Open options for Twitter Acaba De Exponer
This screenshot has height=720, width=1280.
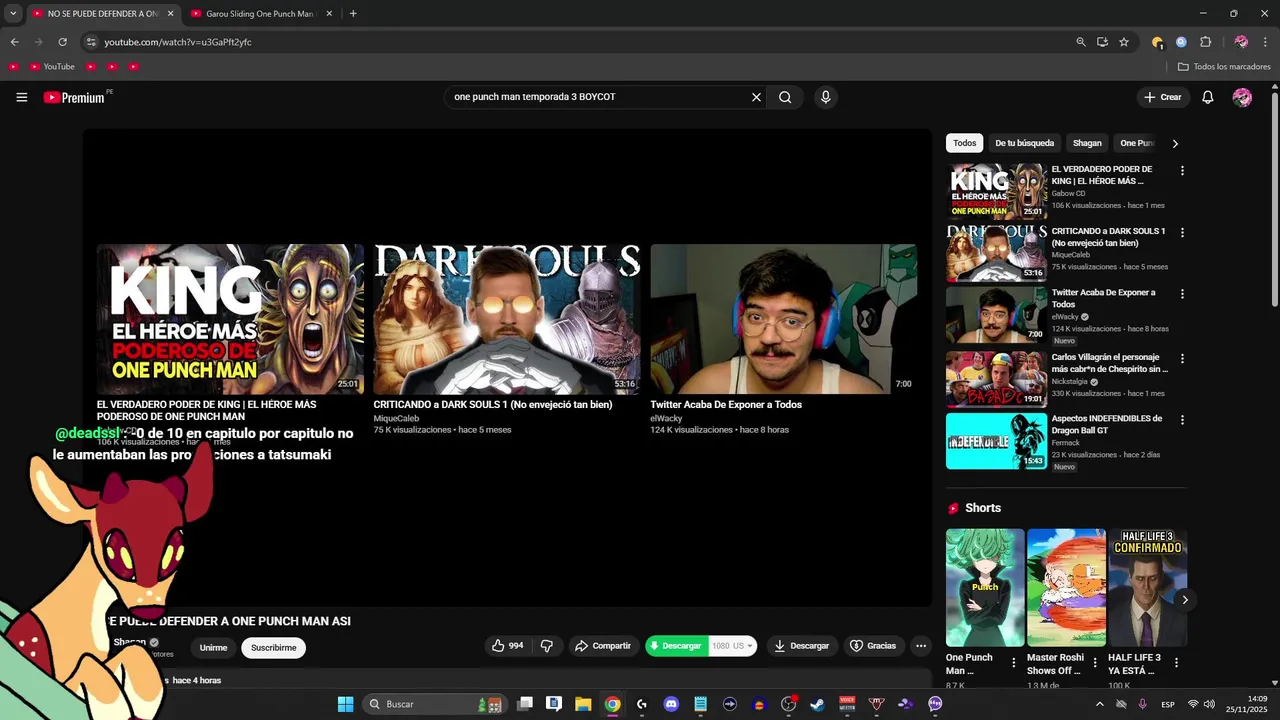point(1182,295)
